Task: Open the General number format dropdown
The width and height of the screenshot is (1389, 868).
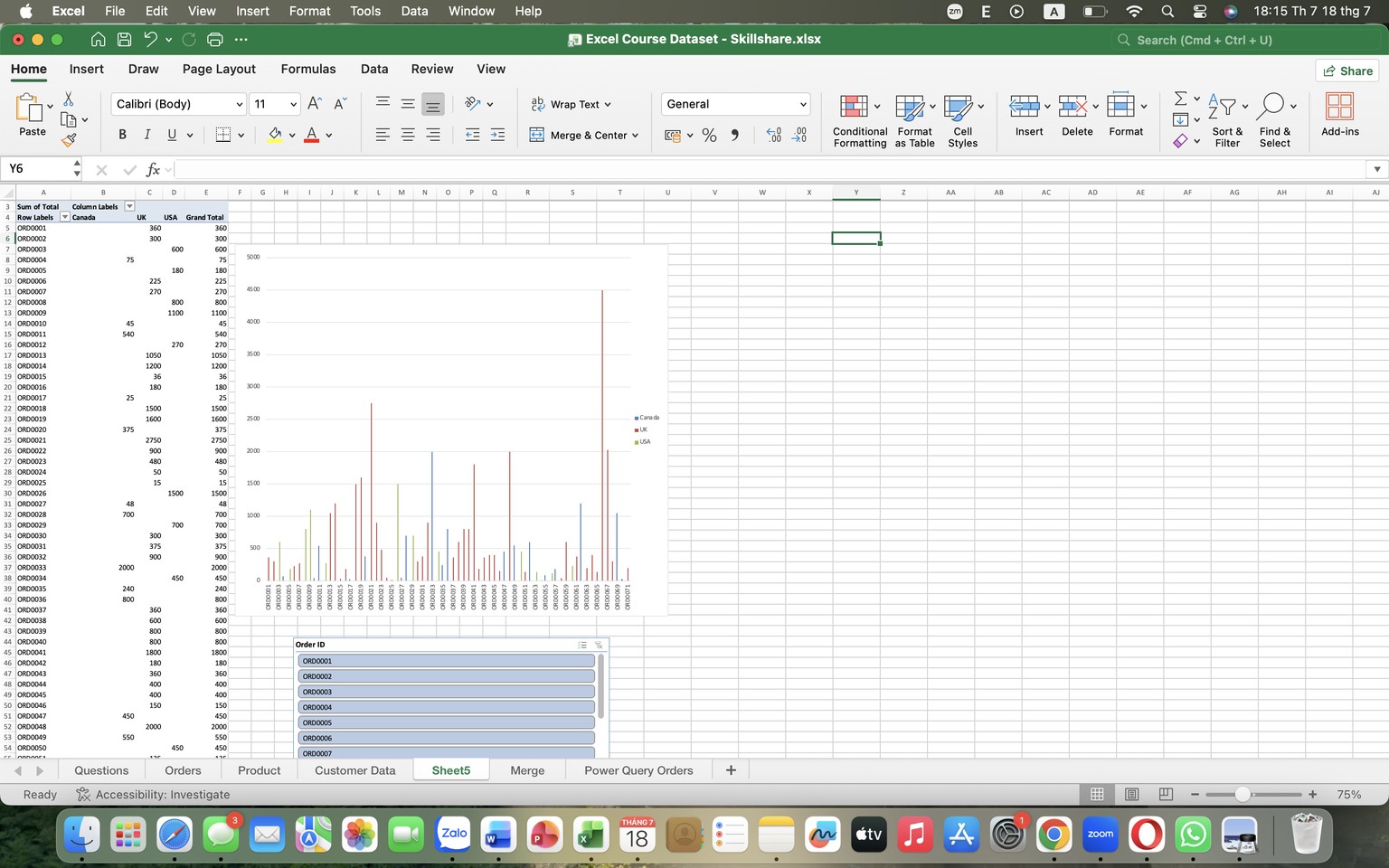Action: [x=803, y=105]
